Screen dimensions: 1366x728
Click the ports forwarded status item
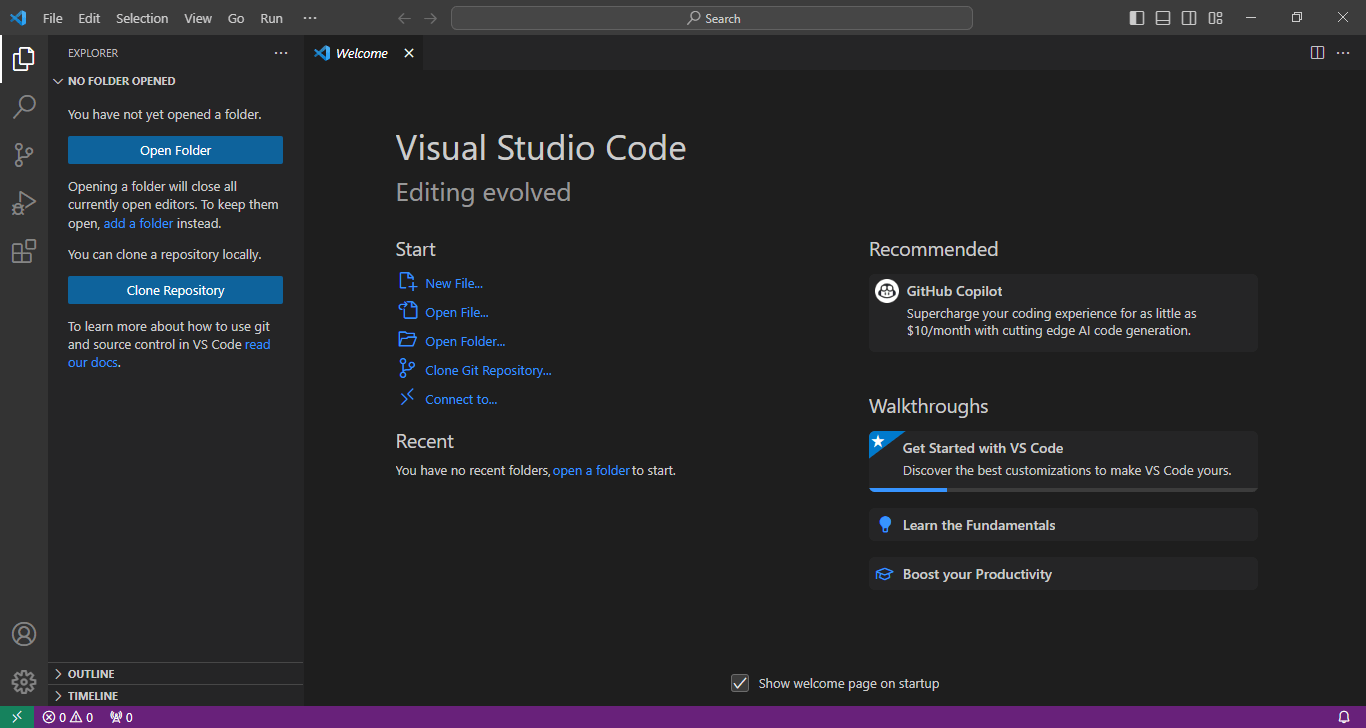(x=121, y=717)
